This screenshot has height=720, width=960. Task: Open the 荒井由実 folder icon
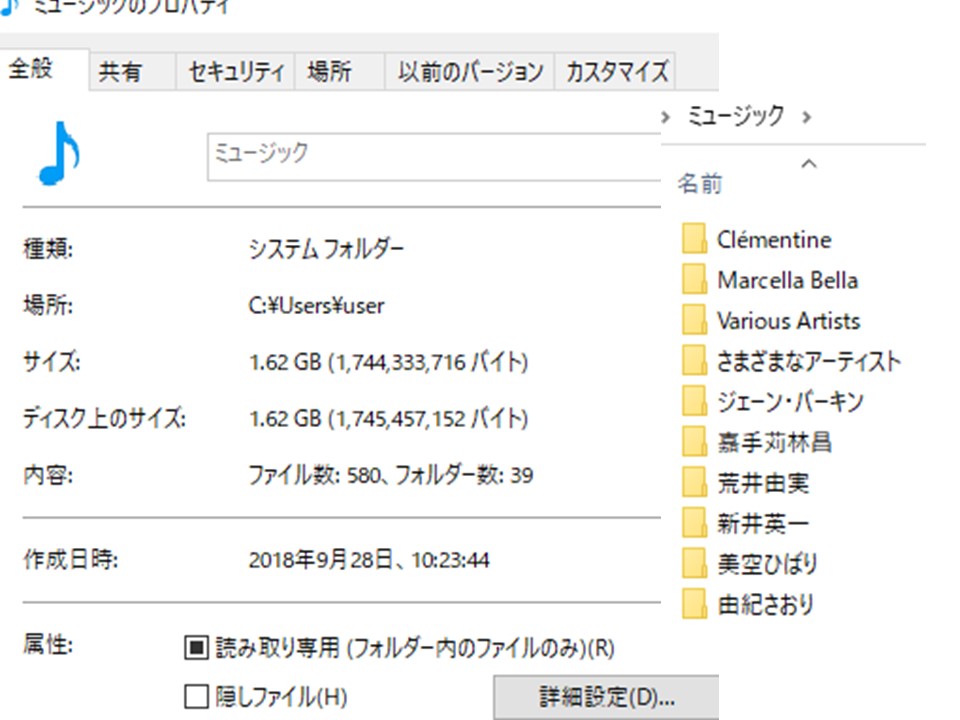click(x=694, y=483)
